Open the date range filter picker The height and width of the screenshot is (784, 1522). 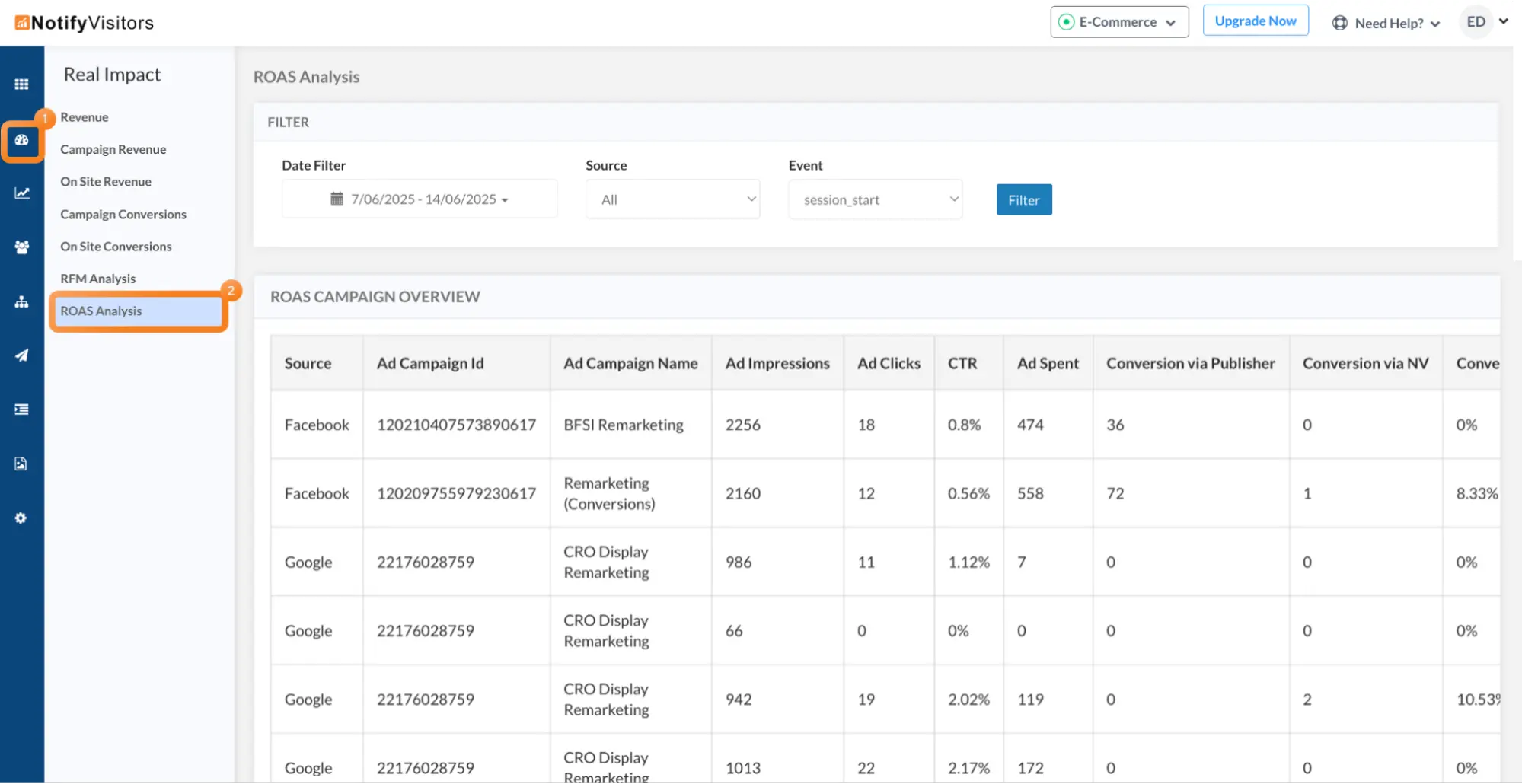[419, 199]
